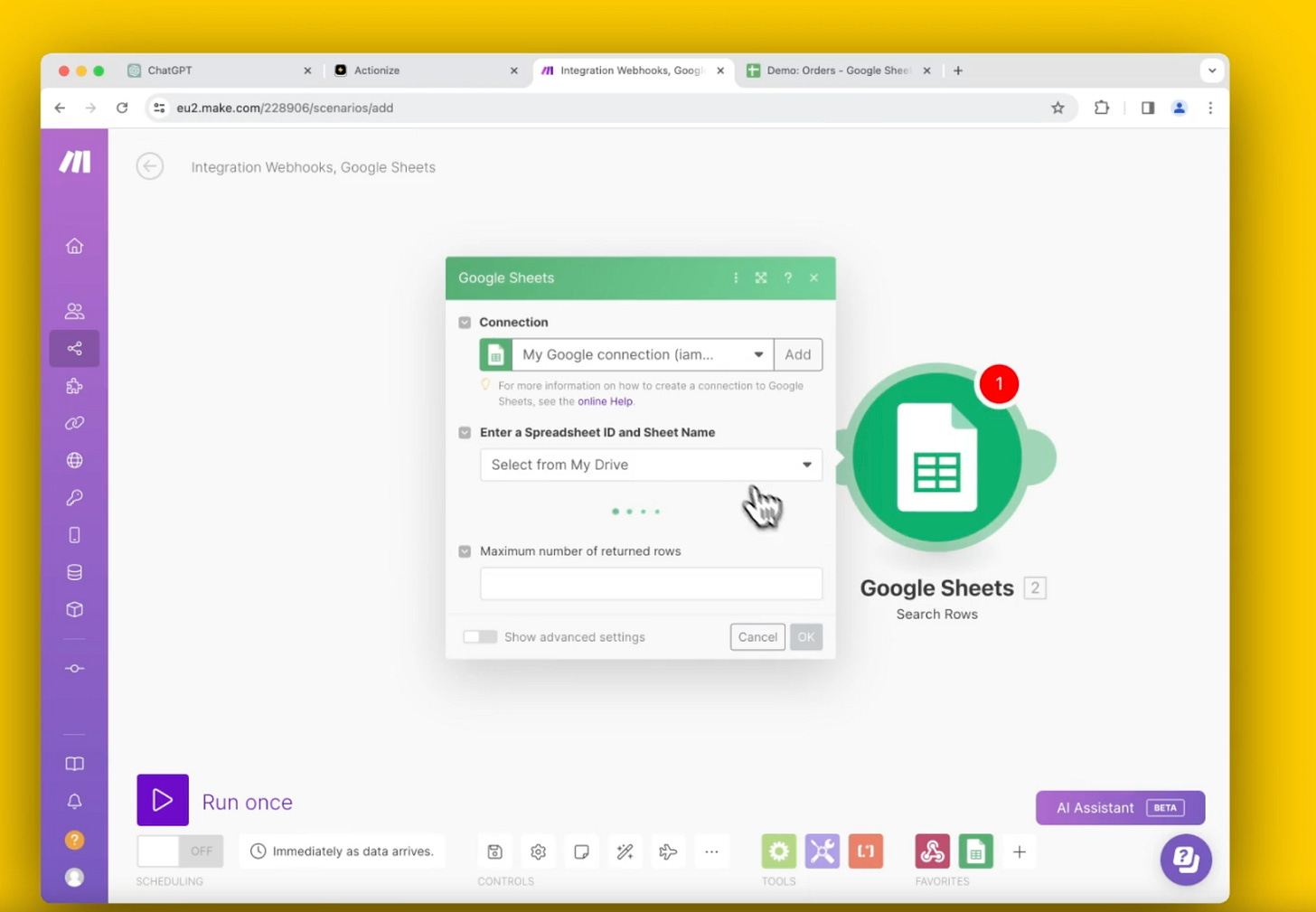Open the Select from My Drive dropdown
The width and height of the screenshot is (1316, 912).
[x=651, y=465]
